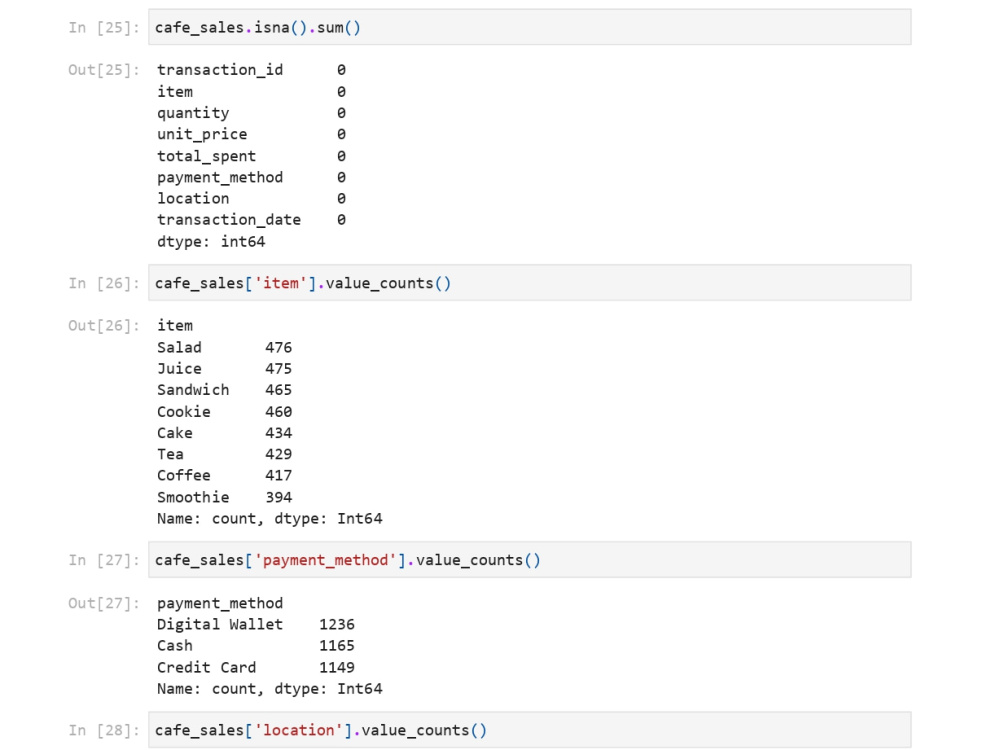The image size is (1000, 750).
Task: Click the Coffee 417 row
Action: click(224, 475)
